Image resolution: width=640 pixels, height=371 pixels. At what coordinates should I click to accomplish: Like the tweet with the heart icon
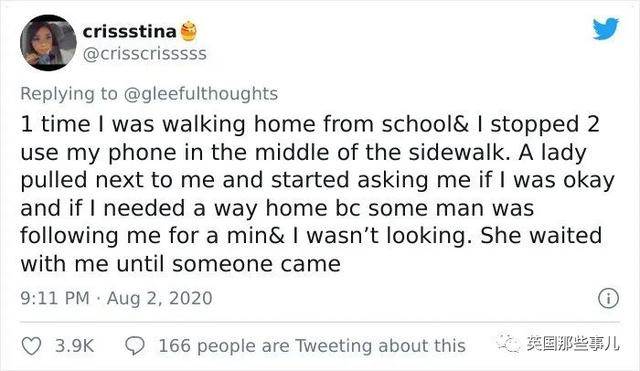(x=31, y=346)
